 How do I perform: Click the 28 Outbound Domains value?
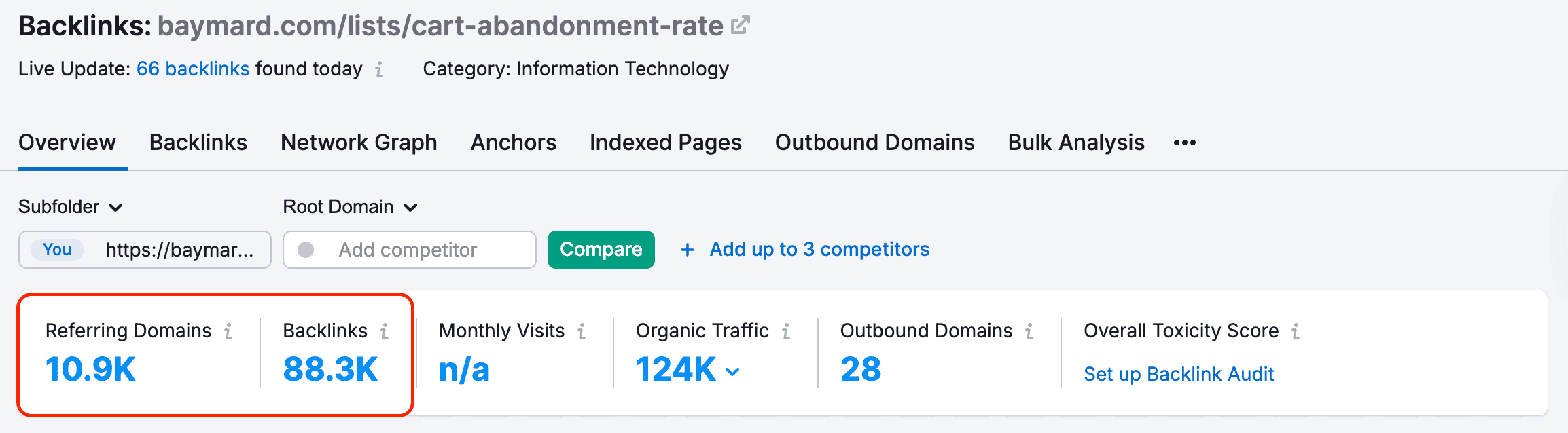point(861,369)
